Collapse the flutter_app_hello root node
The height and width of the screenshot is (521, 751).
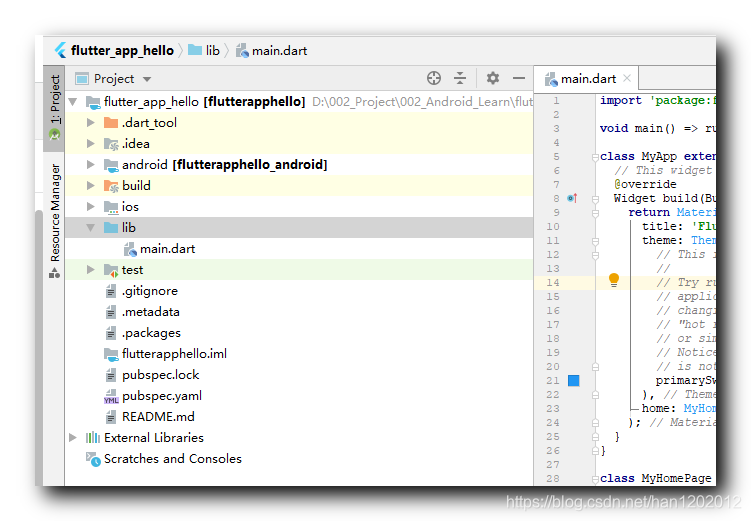[73, 102]
